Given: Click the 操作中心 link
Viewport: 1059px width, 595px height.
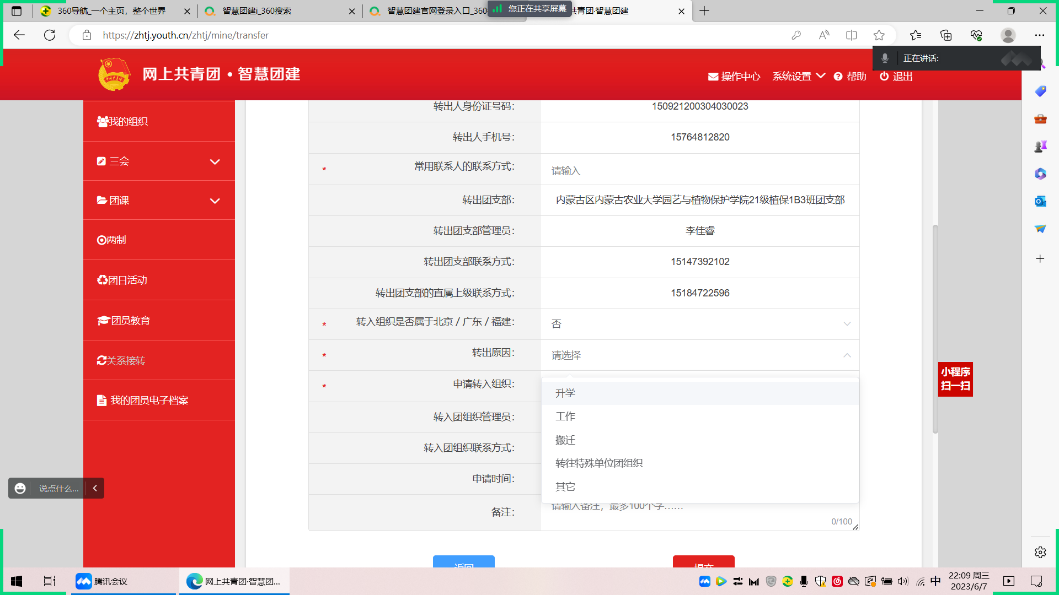Looking at the screenshot, I should coord(734,76).
